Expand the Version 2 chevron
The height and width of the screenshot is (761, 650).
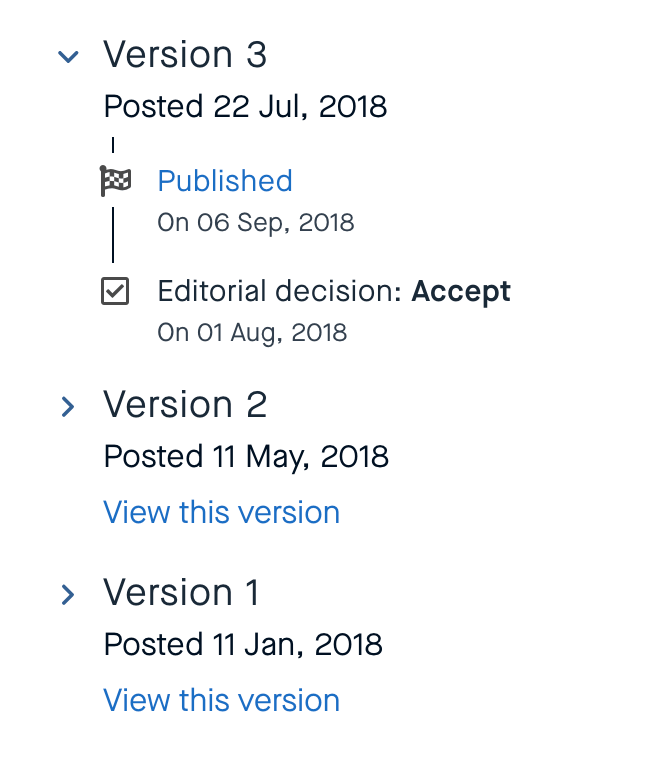pos(68,407)
